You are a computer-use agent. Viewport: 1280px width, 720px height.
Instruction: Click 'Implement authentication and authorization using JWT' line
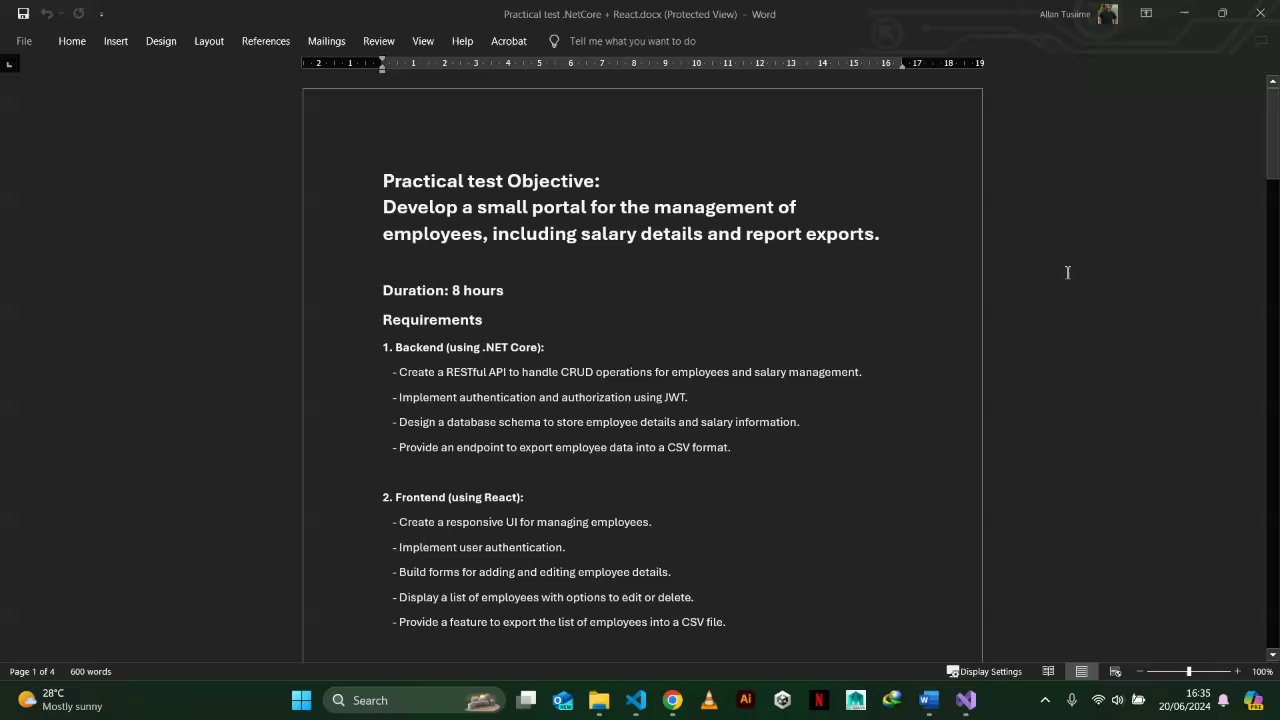click(x=540, y=397)
